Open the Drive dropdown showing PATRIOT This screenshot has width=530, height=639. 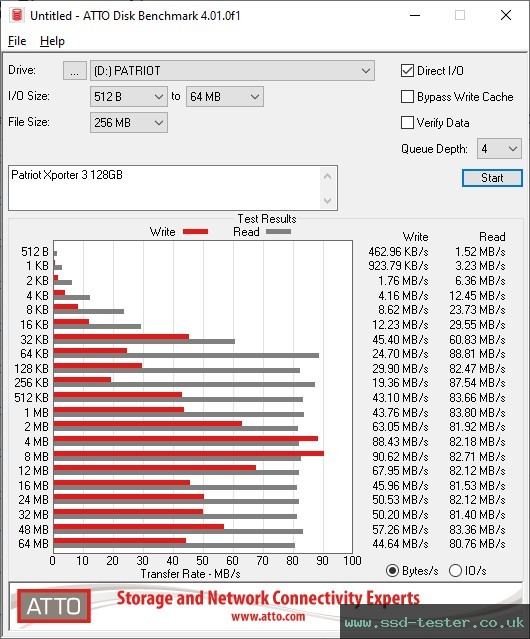(x=232, y=71)
